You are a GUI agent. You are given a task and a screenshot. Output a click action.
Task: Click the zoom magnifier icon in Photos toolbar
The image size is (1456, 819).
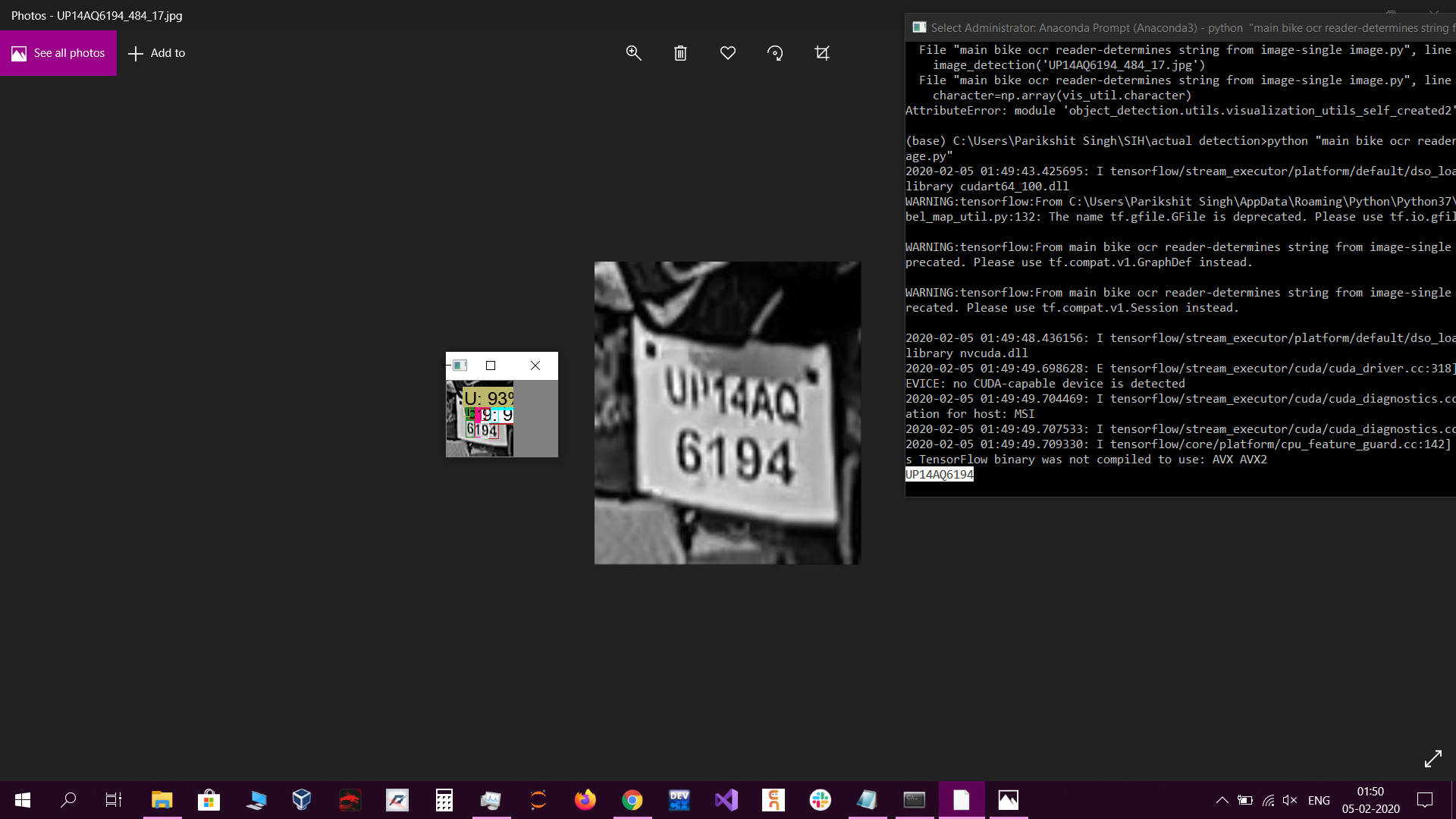(x=633, y=53)
